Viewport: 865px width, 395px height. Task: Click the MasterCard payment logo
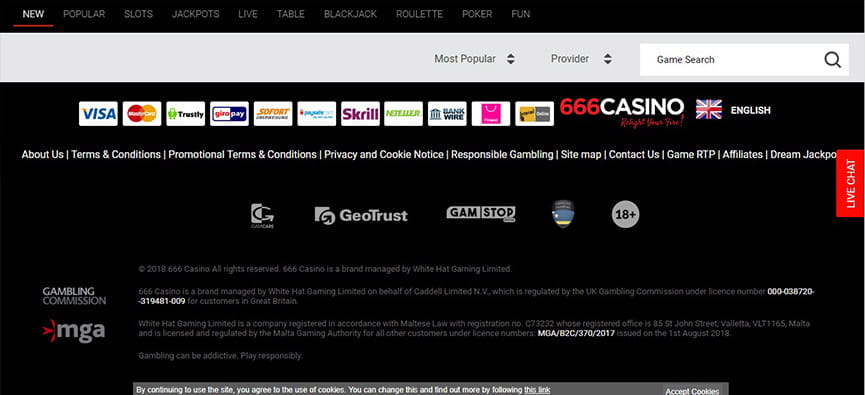click(x=142, y=114)
